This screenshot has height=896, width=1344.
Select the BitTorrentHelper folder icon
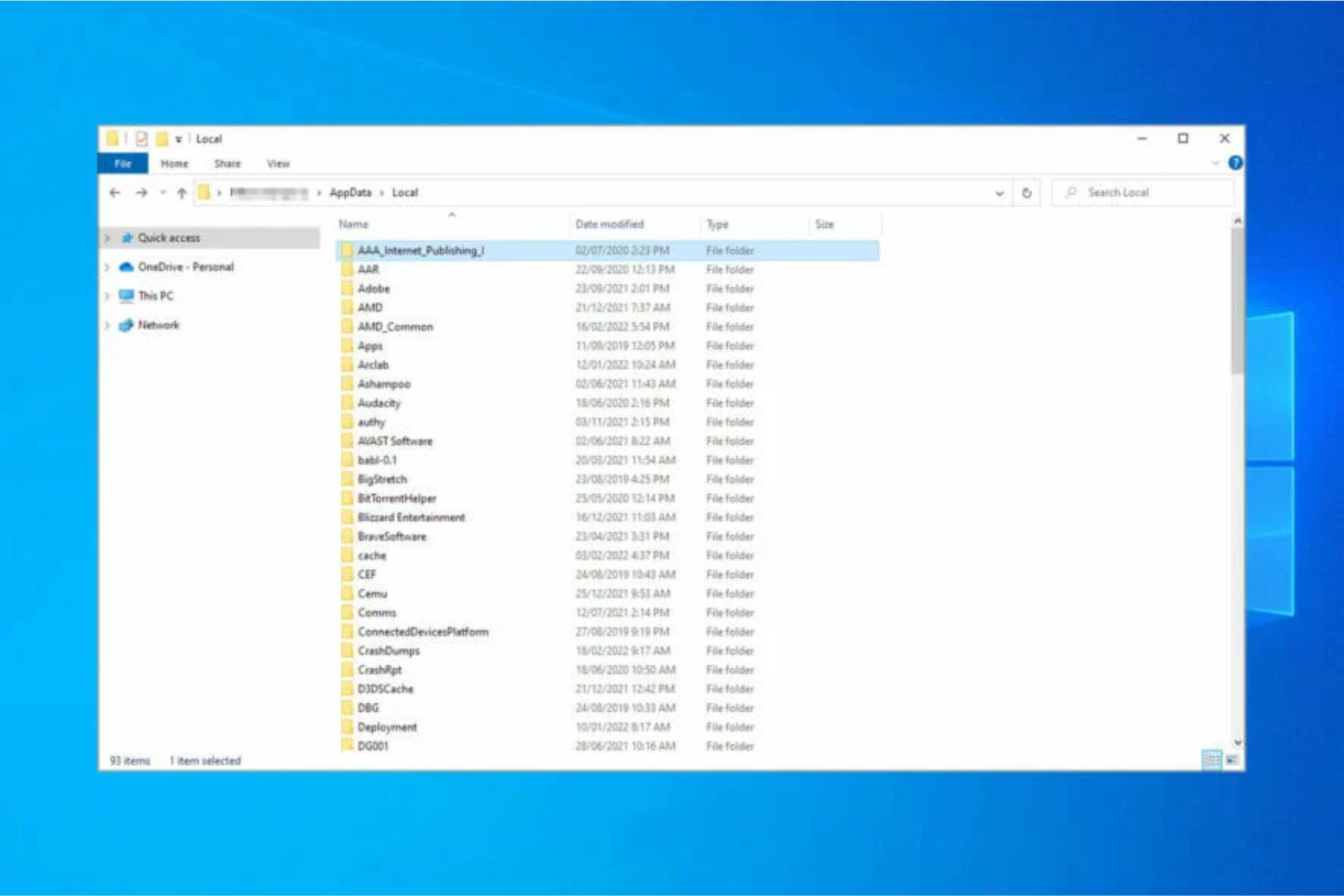347,498
